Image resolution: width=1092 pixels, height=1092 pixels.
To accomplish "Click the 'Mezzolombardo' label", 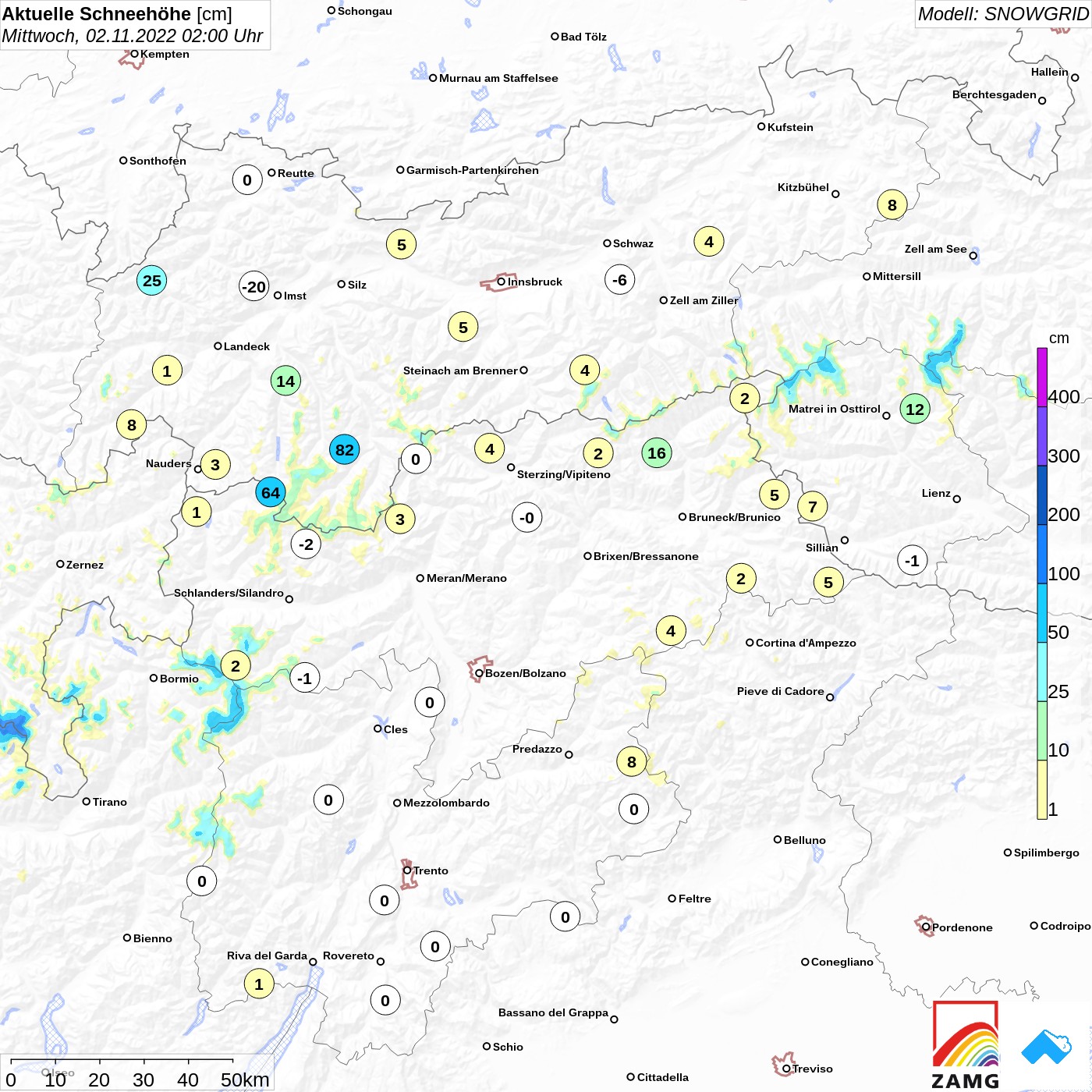I will [446, 803].
